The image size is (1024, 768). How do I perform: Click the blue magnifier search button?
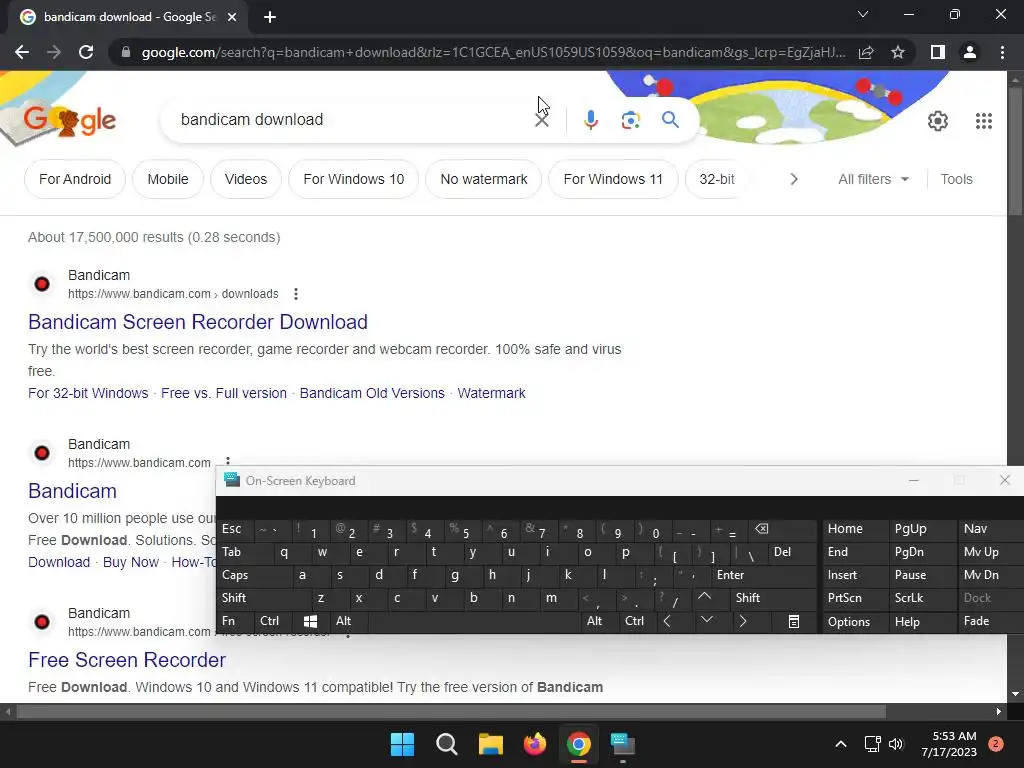(x=670, y=120)
